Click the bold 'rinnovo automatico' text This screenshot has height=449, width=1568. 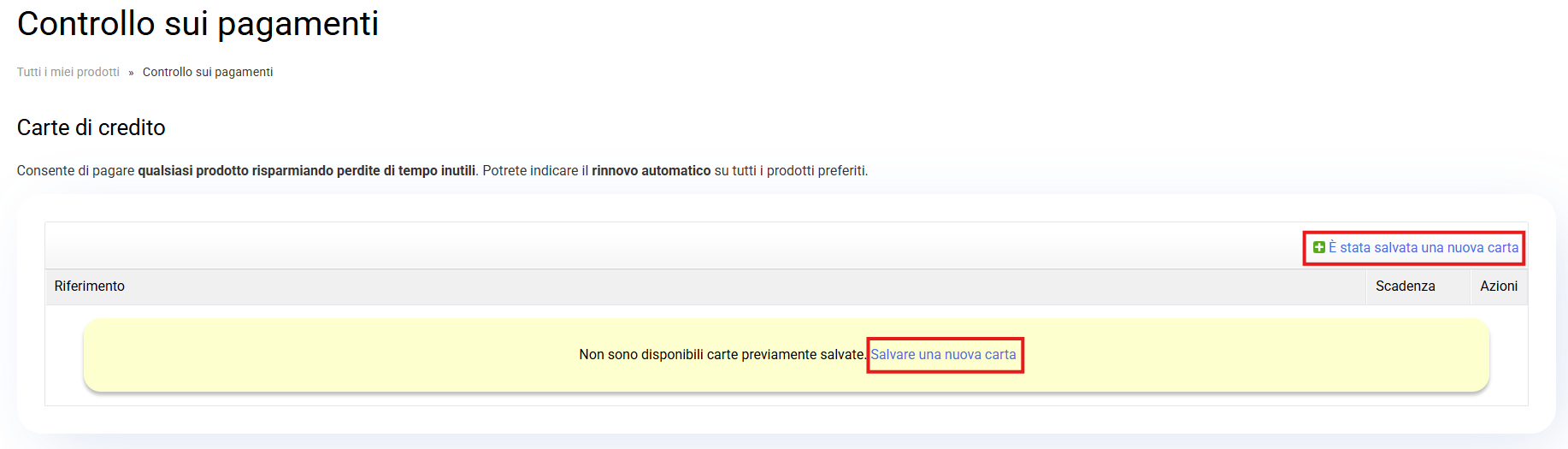coord(651,170)
